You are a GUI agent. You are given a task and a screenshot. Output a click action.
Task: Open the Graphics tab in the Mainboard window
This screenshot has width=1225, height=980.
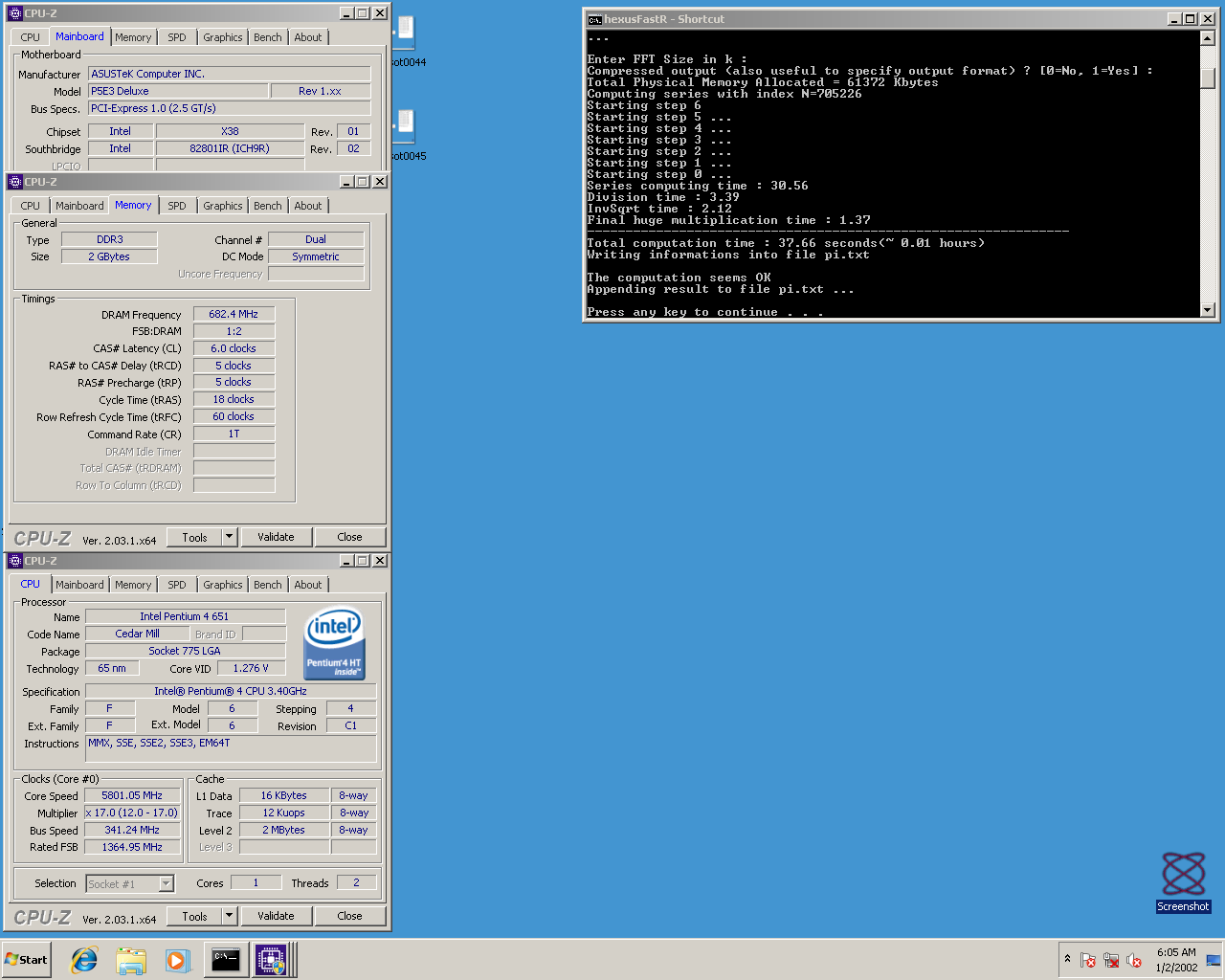(223, 37)
